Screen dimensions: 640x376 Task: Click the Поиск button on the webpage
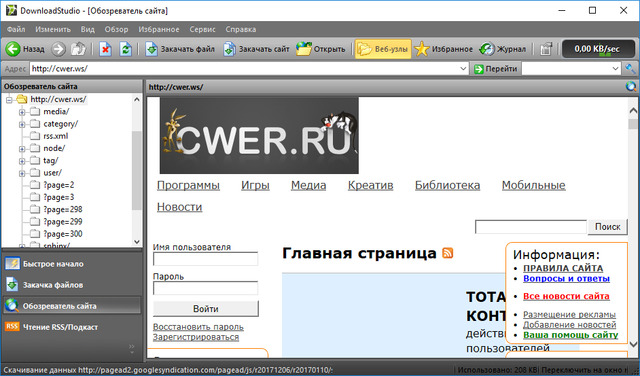(x=607, y=227)
